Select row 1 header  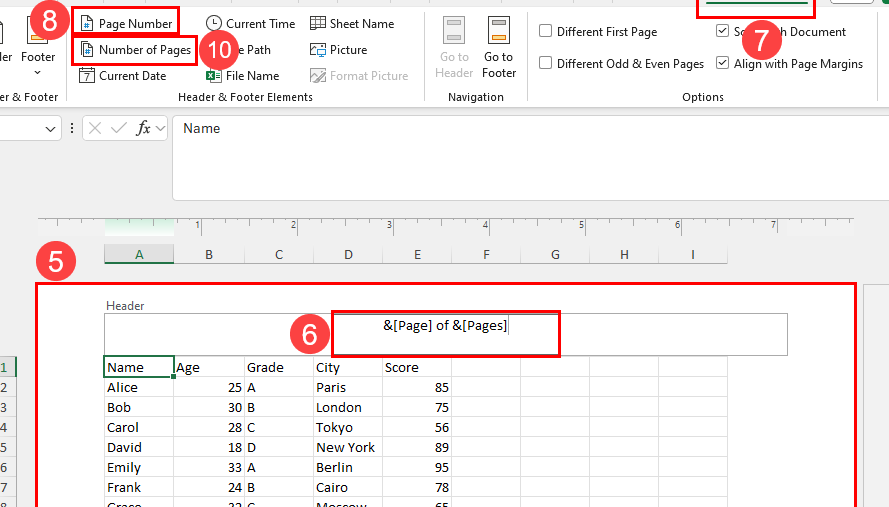(7, 367)
